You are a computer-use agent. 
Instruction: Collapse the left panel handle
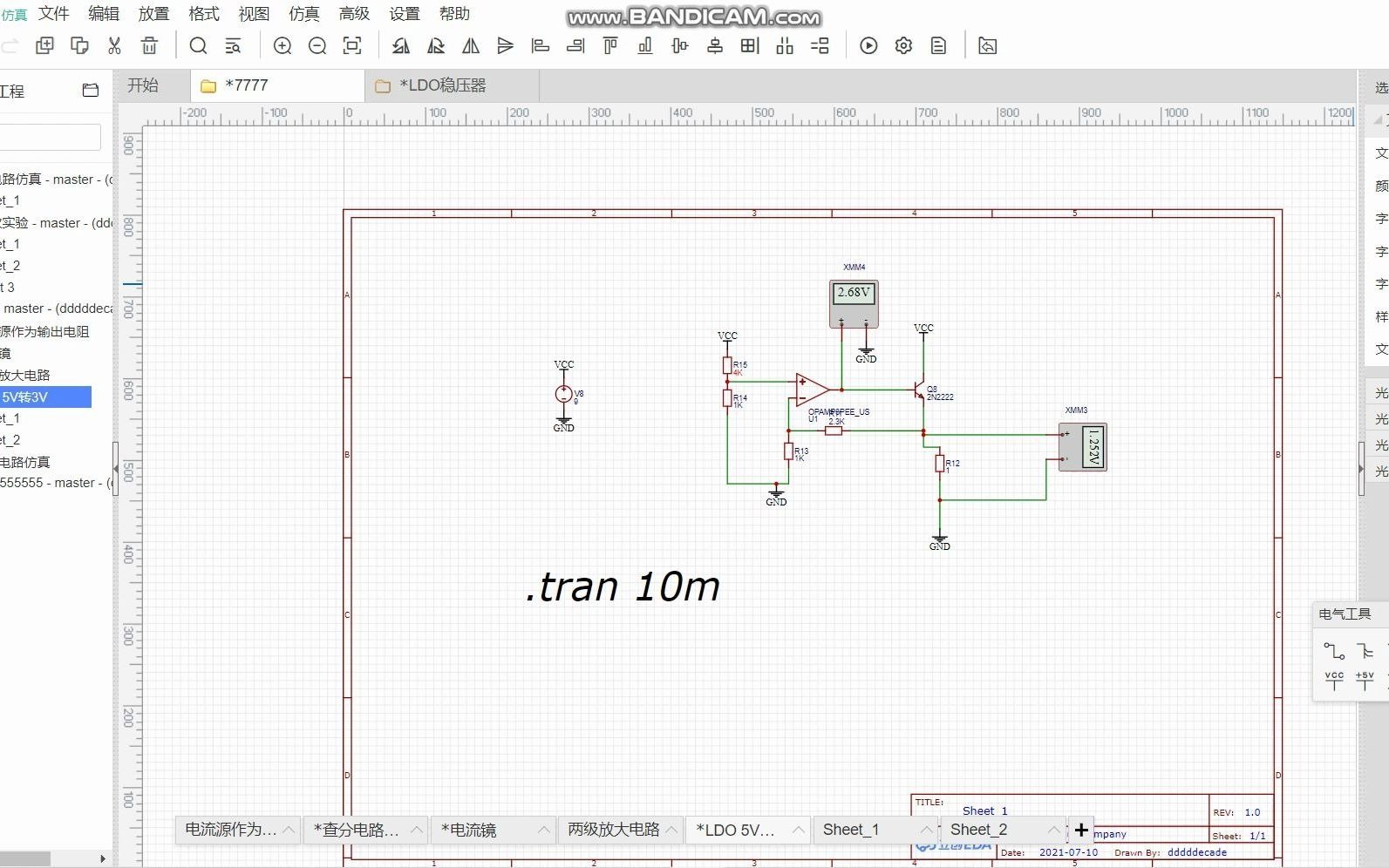coord(116,469)
